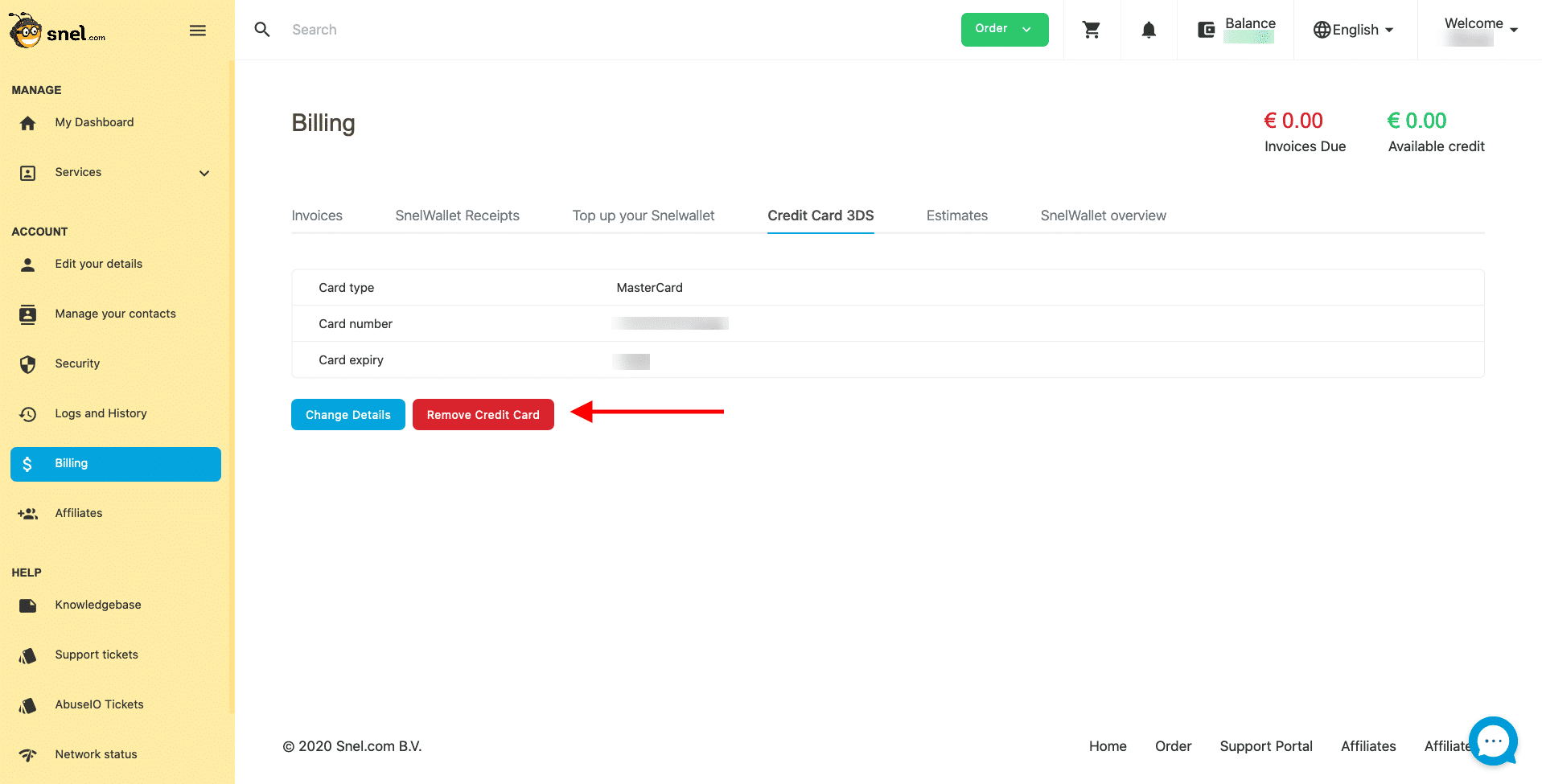Click the Support tickets icon

[x=28, y=655]
